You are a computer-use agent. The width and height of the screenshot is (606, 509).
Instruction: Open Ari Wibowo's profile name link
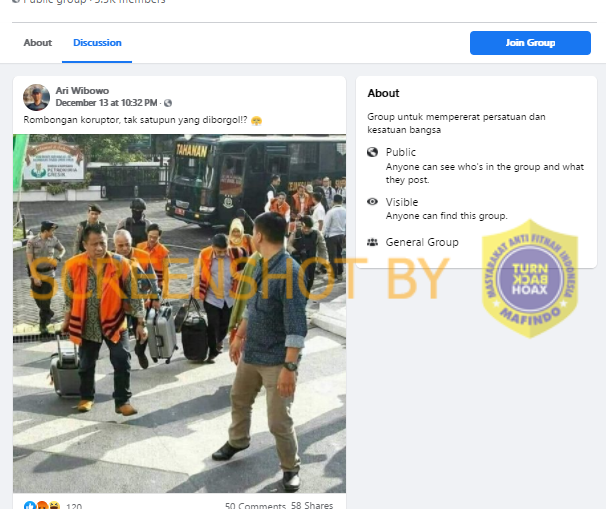click(x=82, y=91)
